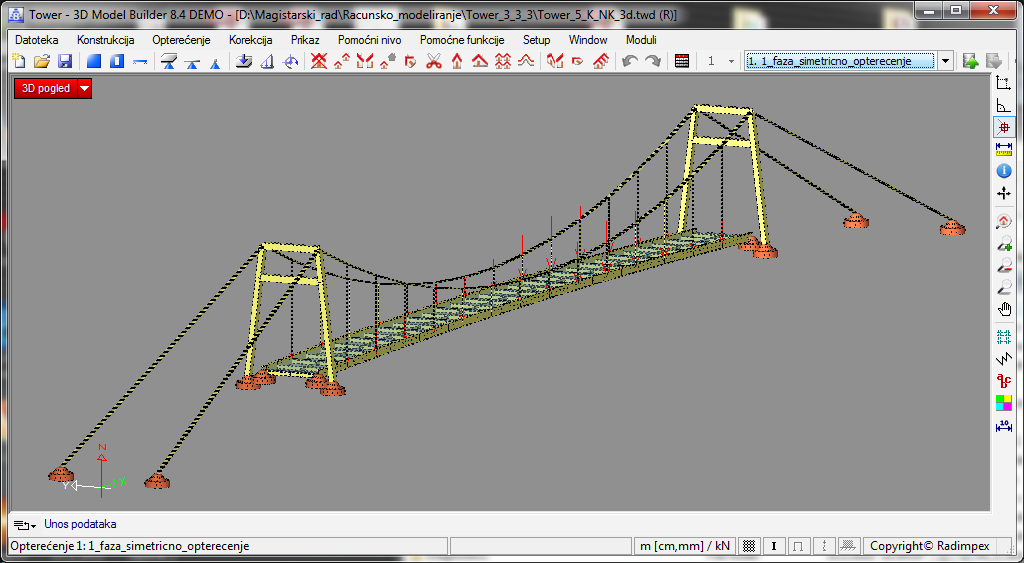Expand the 3D pogled view dropdown arrow
1024x563 pixels.
(84, 88)
